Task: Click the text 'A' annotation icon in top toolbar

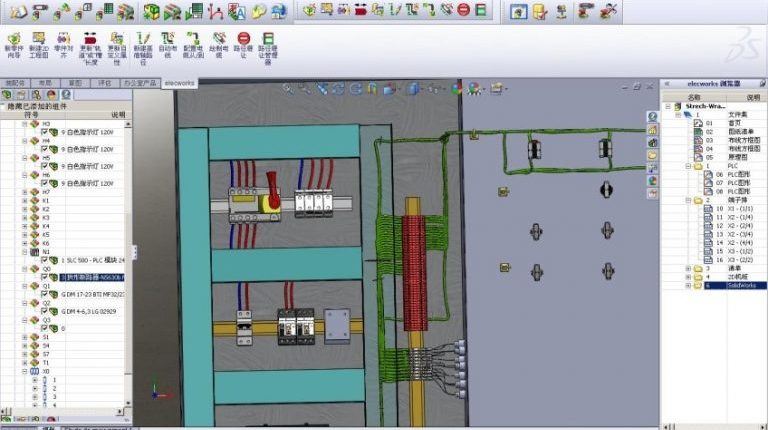Action: point(237,11)
